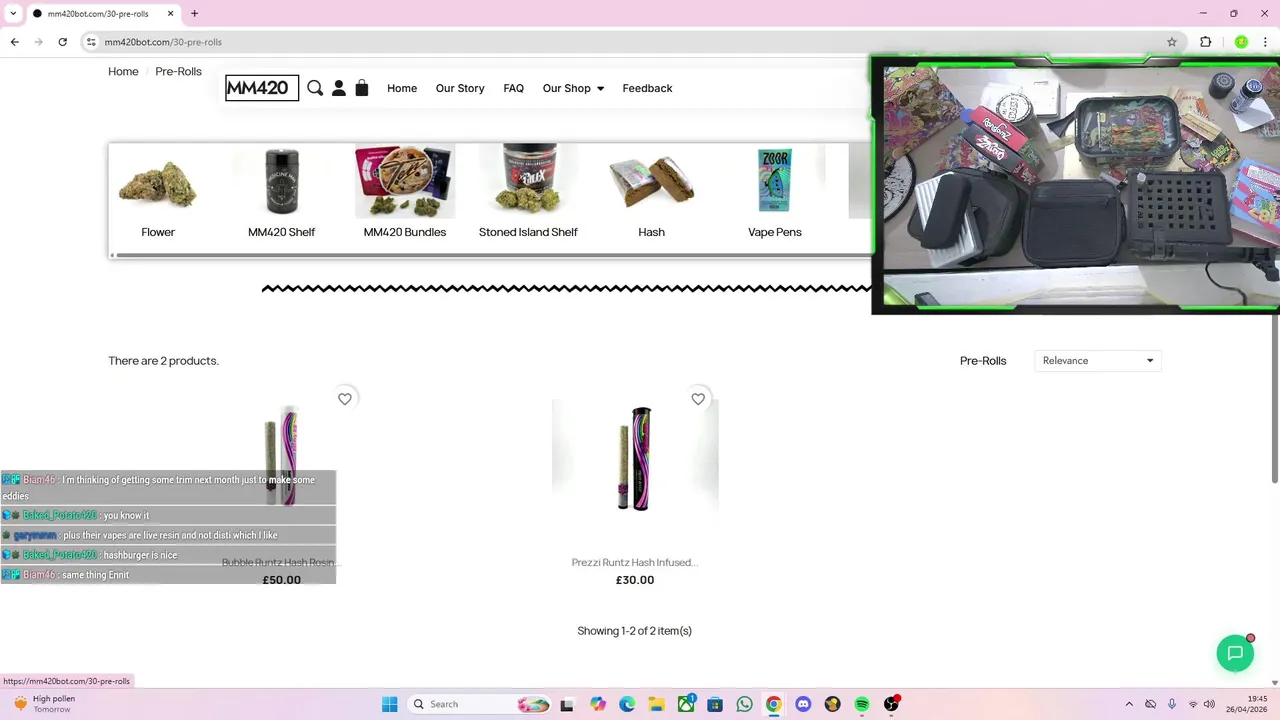Open Task View from the taskbar

(567, 704)
